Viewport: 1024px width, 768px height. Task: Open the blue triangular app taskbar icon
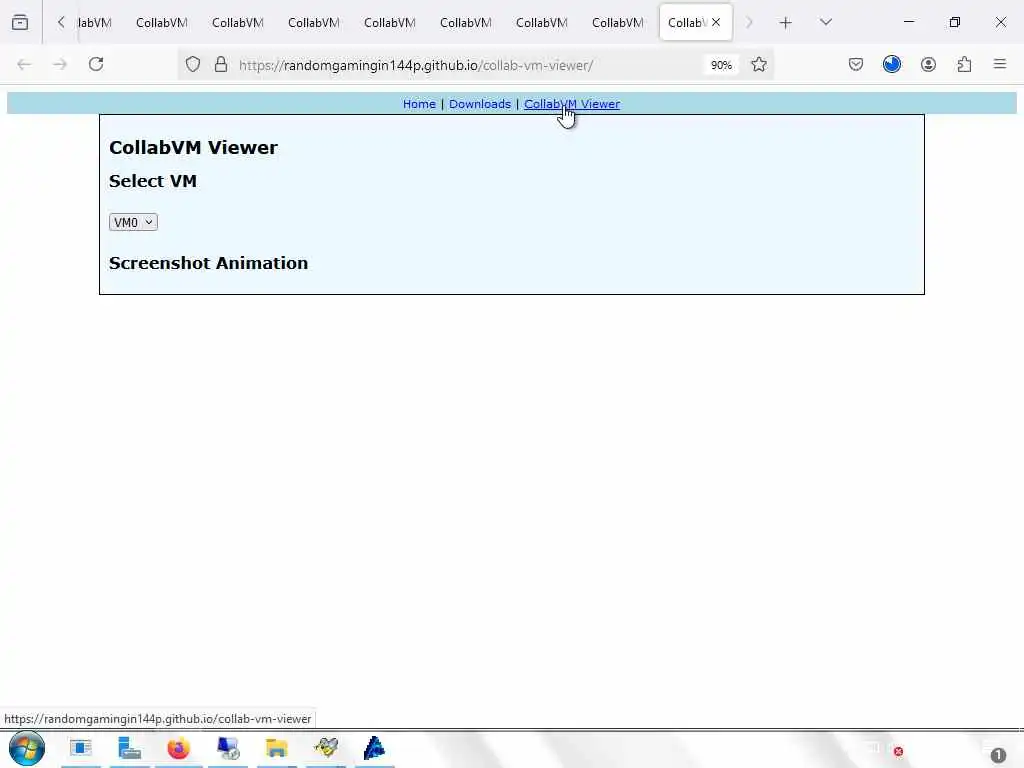374,748
